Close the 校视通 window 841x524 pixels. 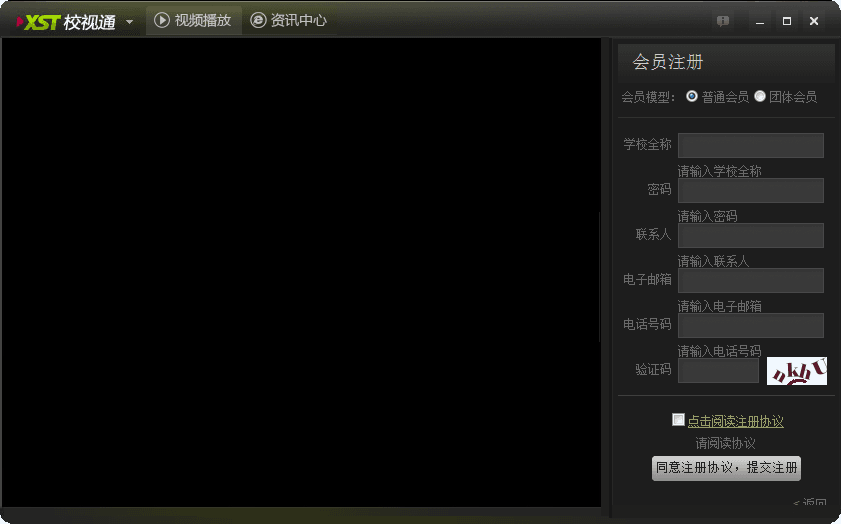pos(814,21)
